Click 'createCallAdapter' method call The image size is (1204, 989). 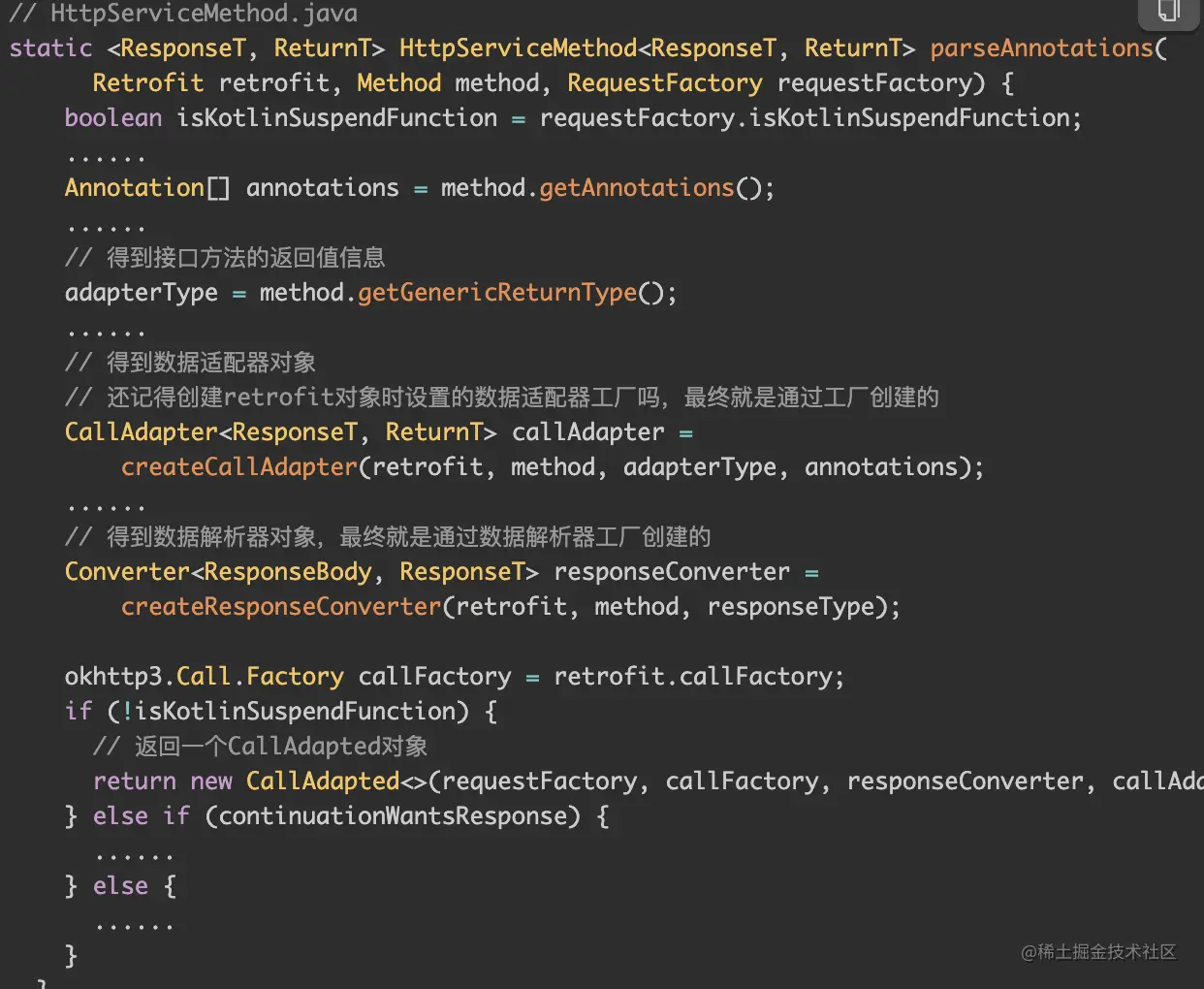pyautogui.click(x=239, y=467)
